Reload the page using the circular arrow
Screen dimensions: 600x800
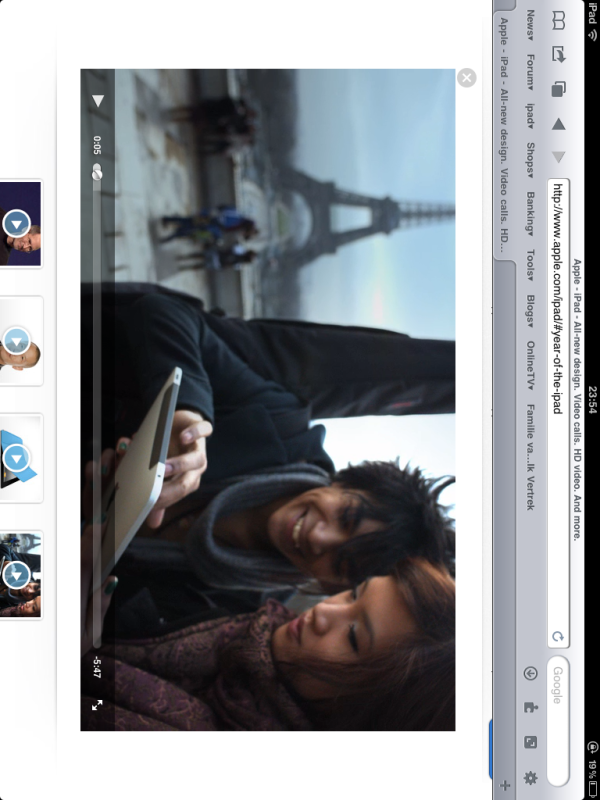coord(558,636)
